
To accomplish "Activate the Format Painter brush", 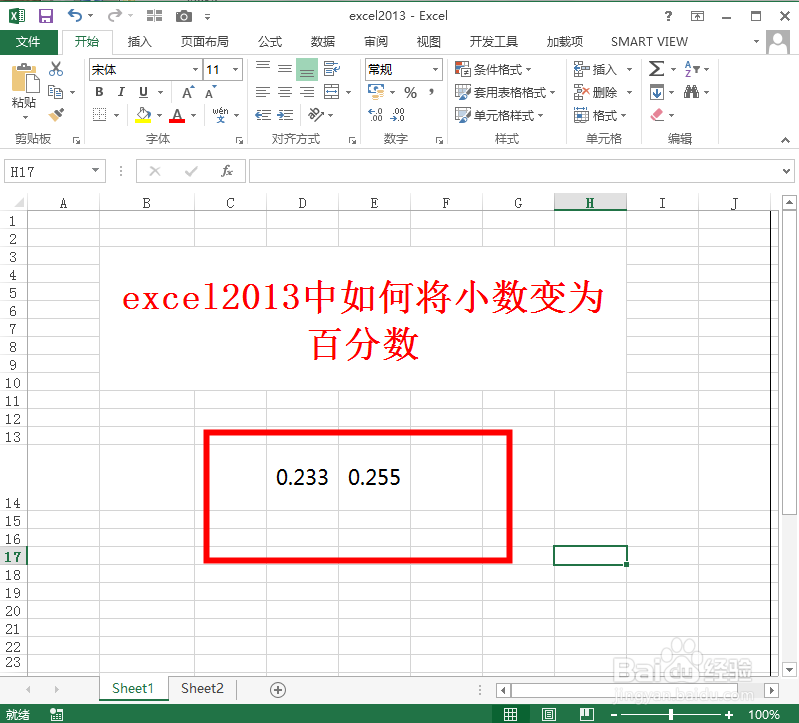I will pyautogui.click(x=56, y=115).
